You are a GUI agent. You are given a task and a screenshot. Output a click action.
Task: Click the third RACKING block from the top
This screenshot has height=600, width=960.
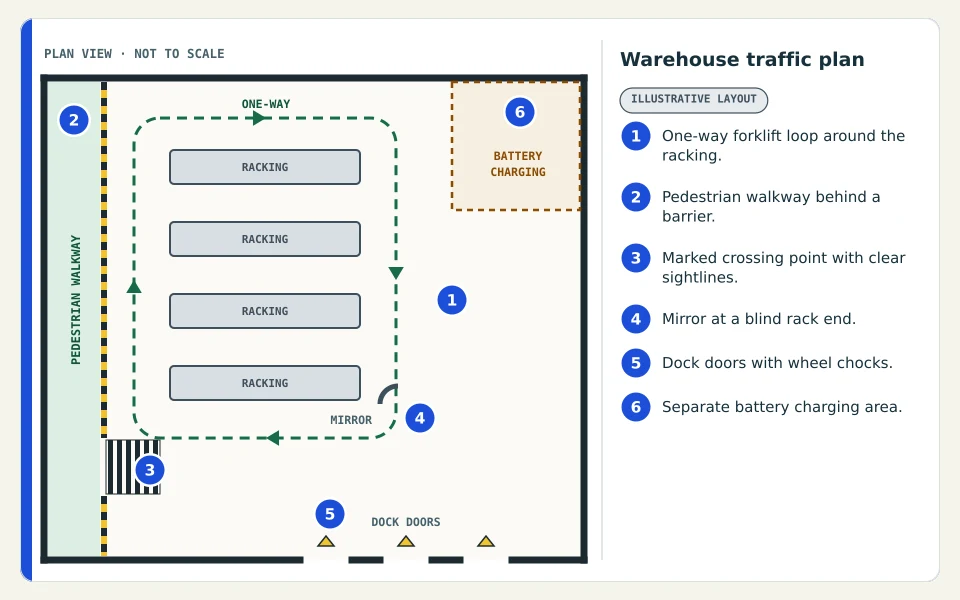tap(265, 311)
